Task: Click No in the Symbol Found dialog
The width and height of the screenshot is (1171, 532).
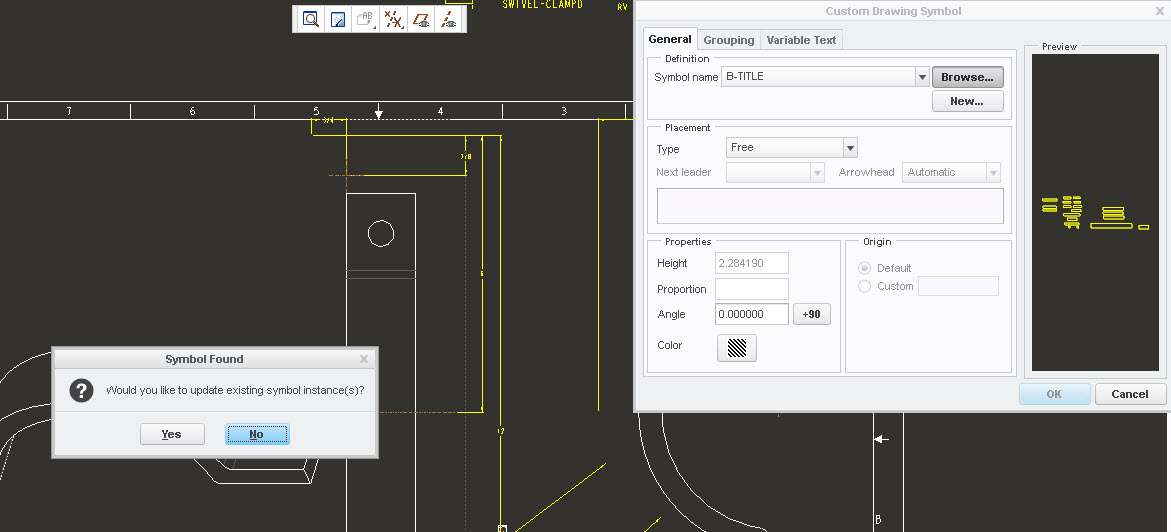Action: click(257, 434)
